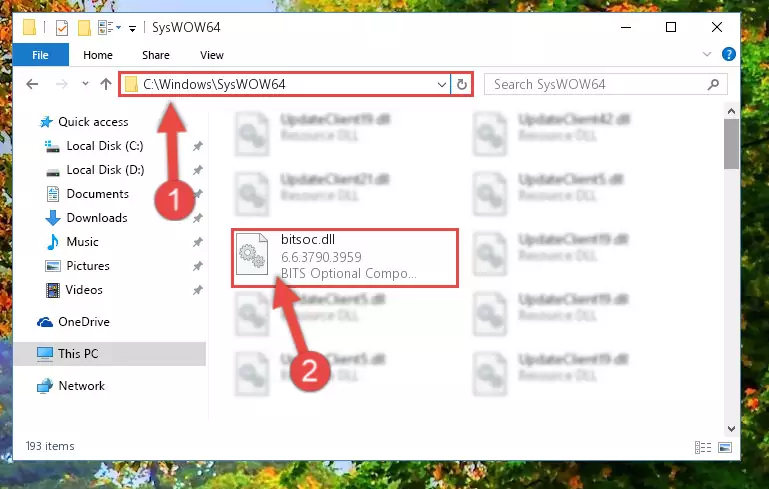Open Local Disk (D:) in the sidebar
Viewport: 769px width, 489px height.
point(105,170)
